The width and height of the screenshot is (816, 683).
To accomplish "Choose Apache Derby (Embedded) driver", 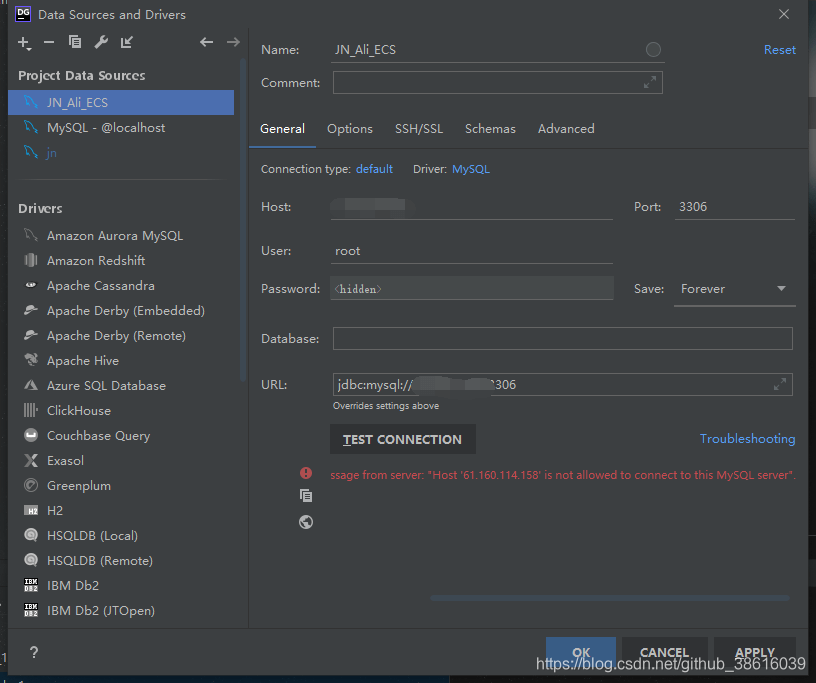I will coord(121,311).
